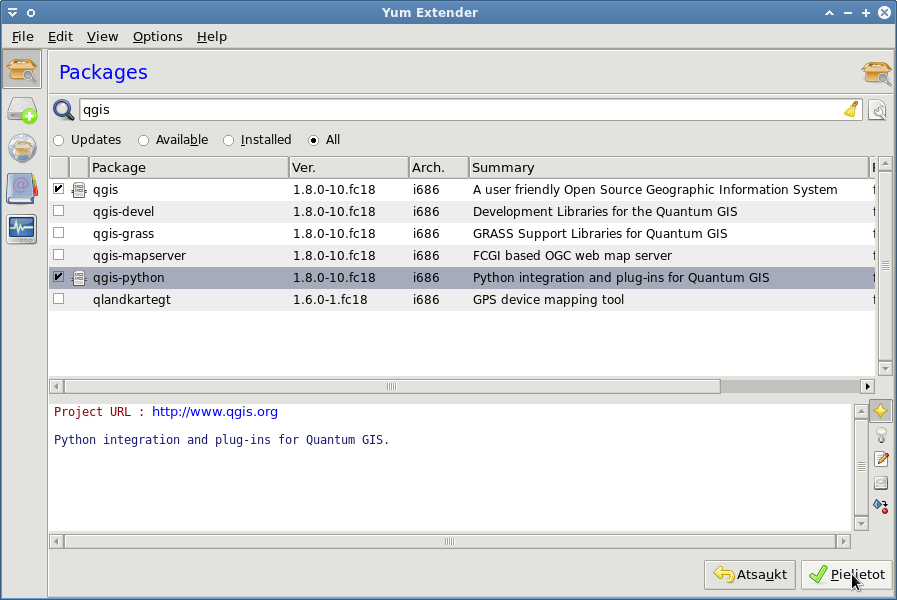This screenshot has height=600, width=897.
Task: Click "GPS device mapping tool" summary
Action: pyautogui.click(x=548, y=300)
